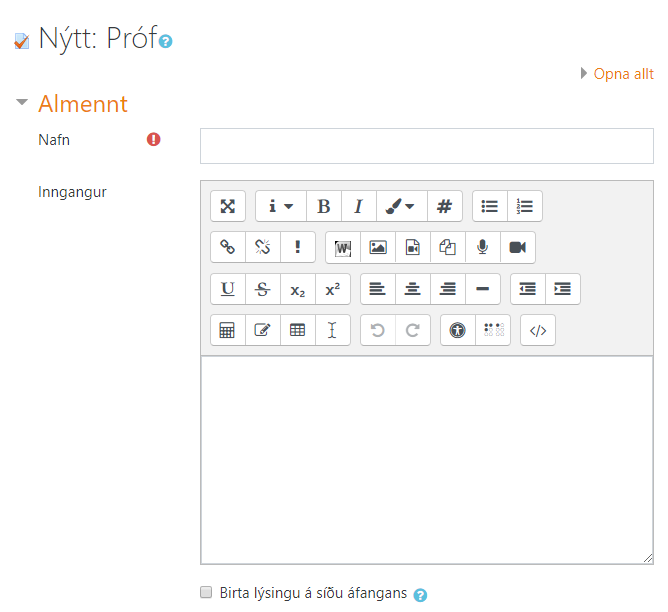
Task: Click the insert image icon
Action: (377, 247)
